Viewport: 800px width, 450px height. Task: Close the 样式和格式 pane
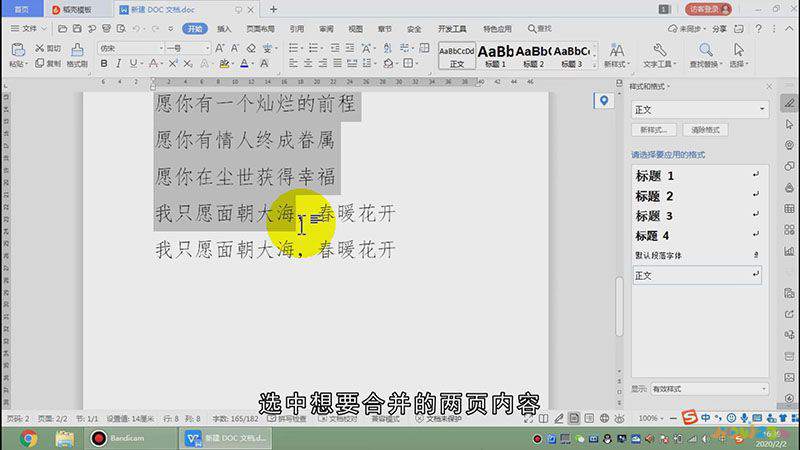[x=769, y=87]
